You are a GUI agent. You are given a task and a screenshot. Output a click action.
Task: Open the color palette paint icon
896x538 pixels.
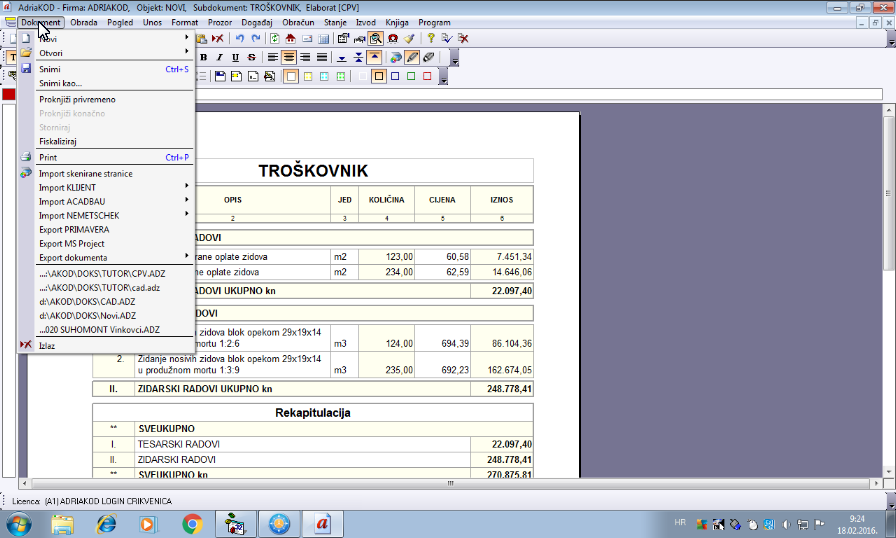395,57
